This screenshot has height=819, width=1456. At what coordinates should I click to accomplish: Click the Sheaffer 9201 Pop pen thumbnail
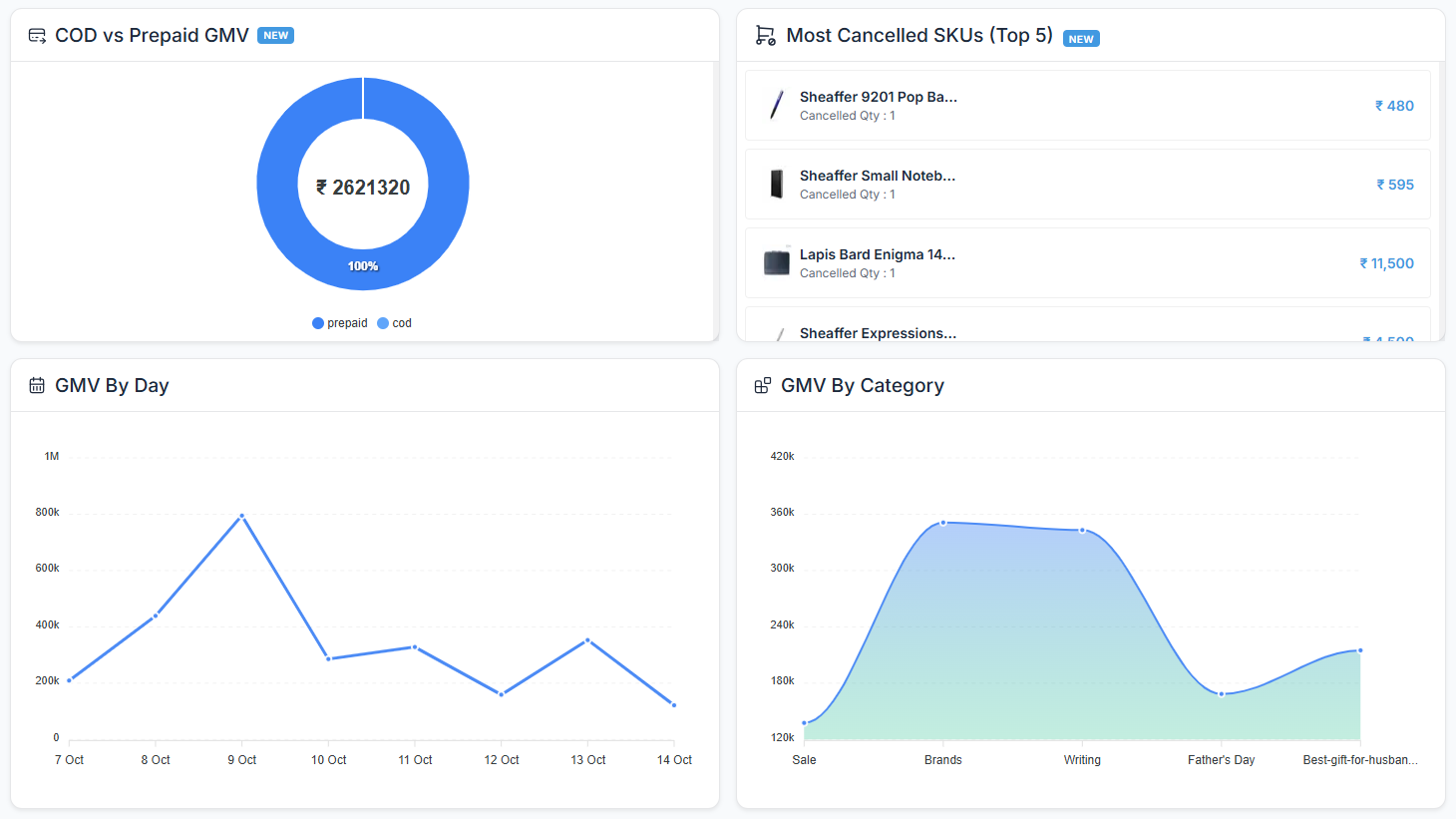coord(776,105)
